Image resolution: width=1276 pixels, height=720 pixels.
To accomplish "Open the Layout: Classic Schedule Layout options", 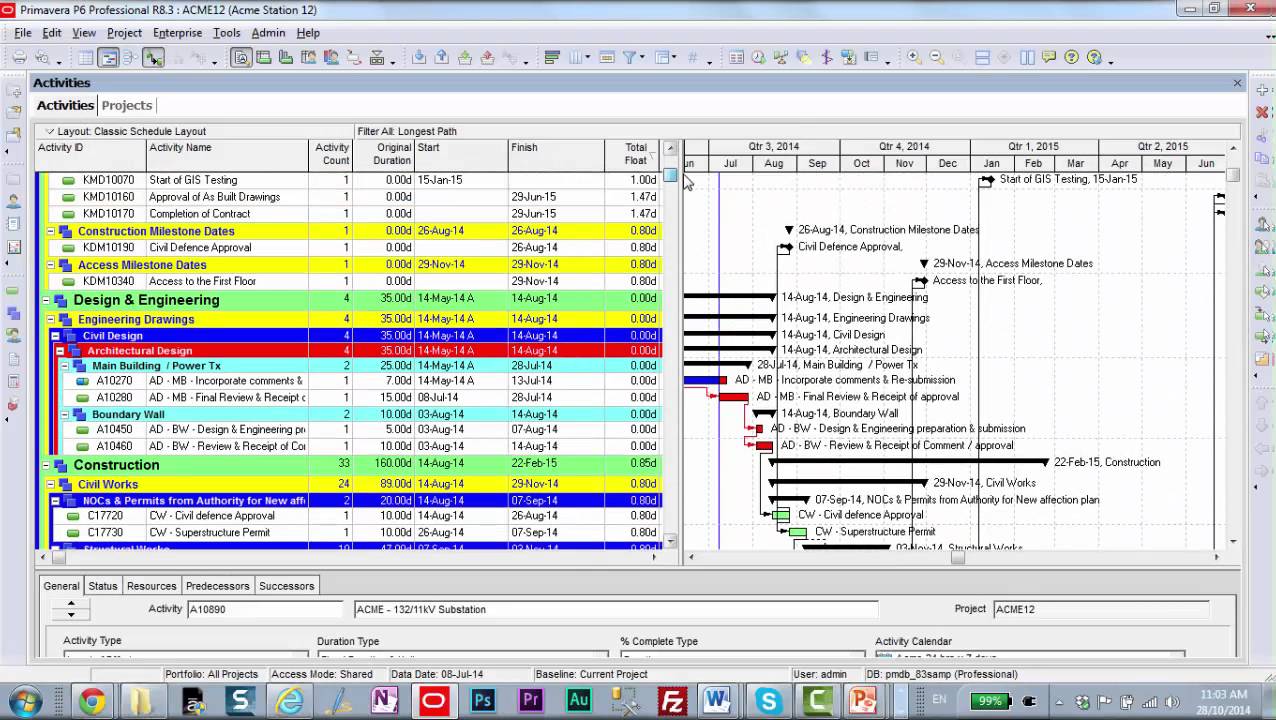I will [48, 131].
